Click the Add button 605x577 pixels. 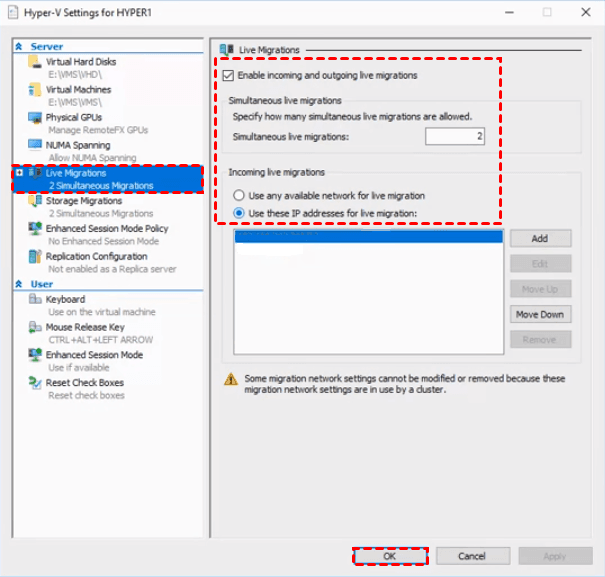tap(541, 239)
